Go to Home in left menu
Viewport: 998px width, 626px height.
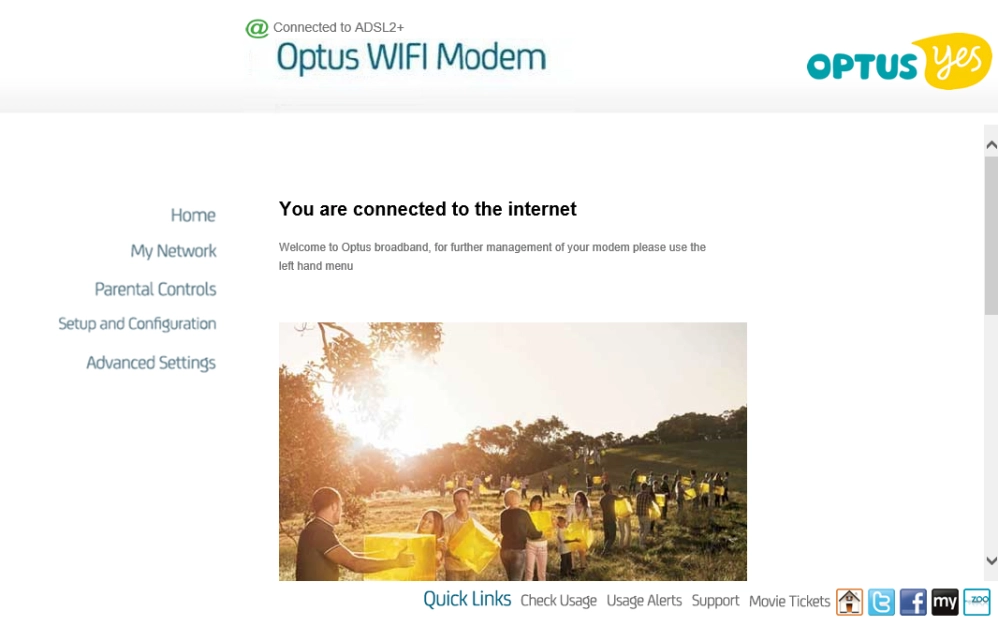click(193, 215)
